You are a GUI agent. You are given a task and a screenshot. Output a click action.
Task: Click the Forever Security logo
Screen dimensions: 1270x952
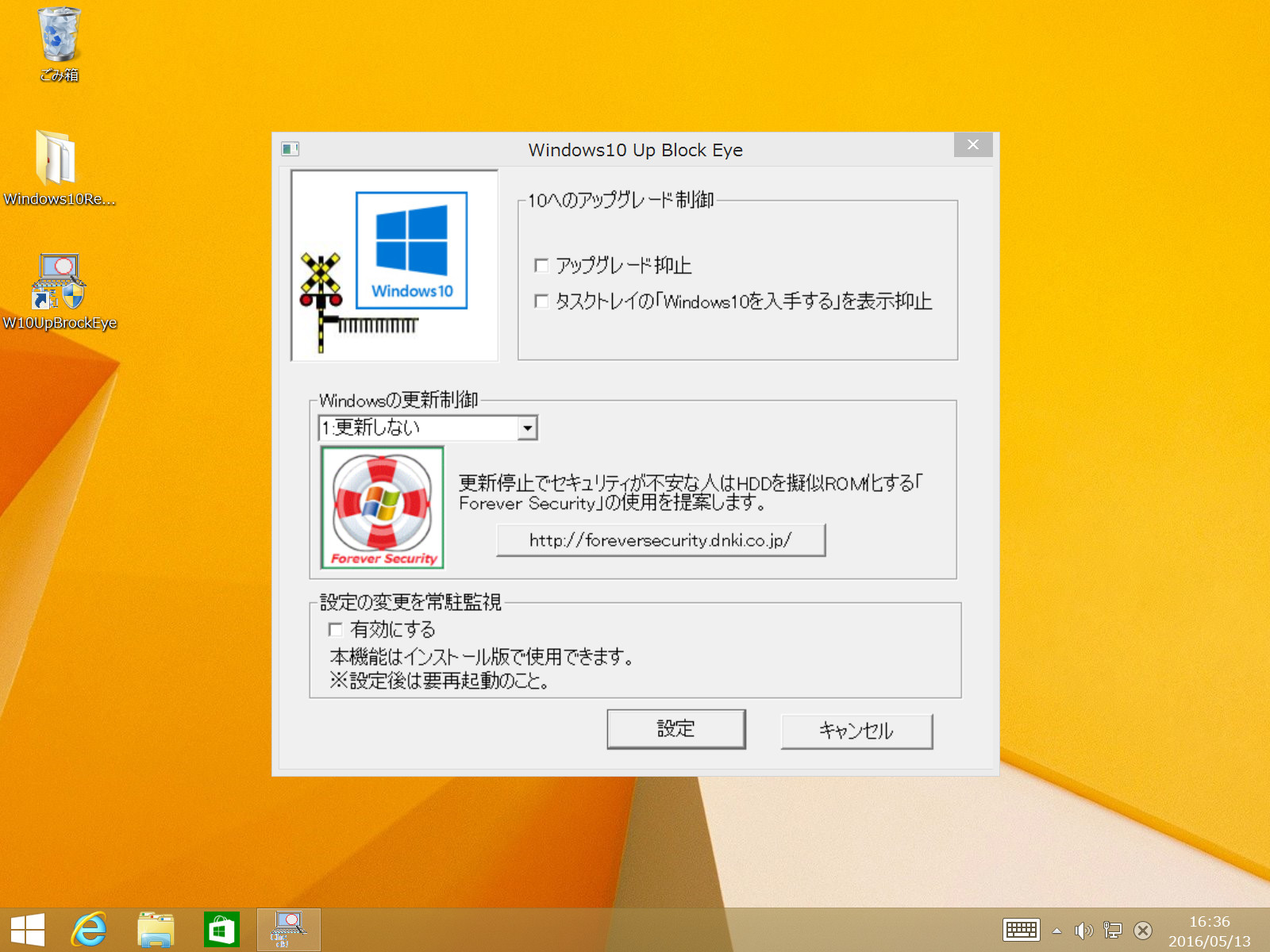383,505
